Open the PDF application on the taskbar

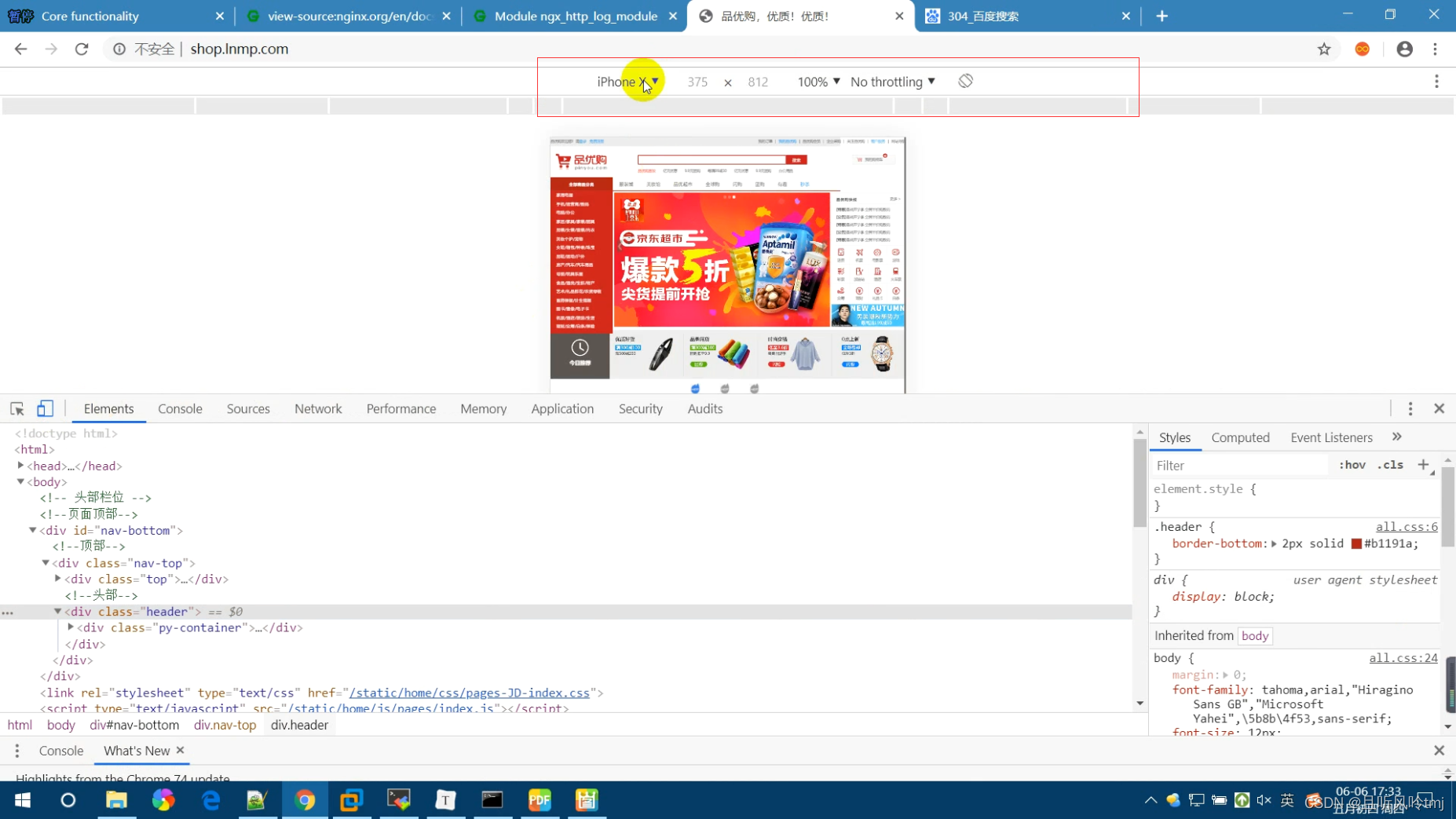pos(540,800)
